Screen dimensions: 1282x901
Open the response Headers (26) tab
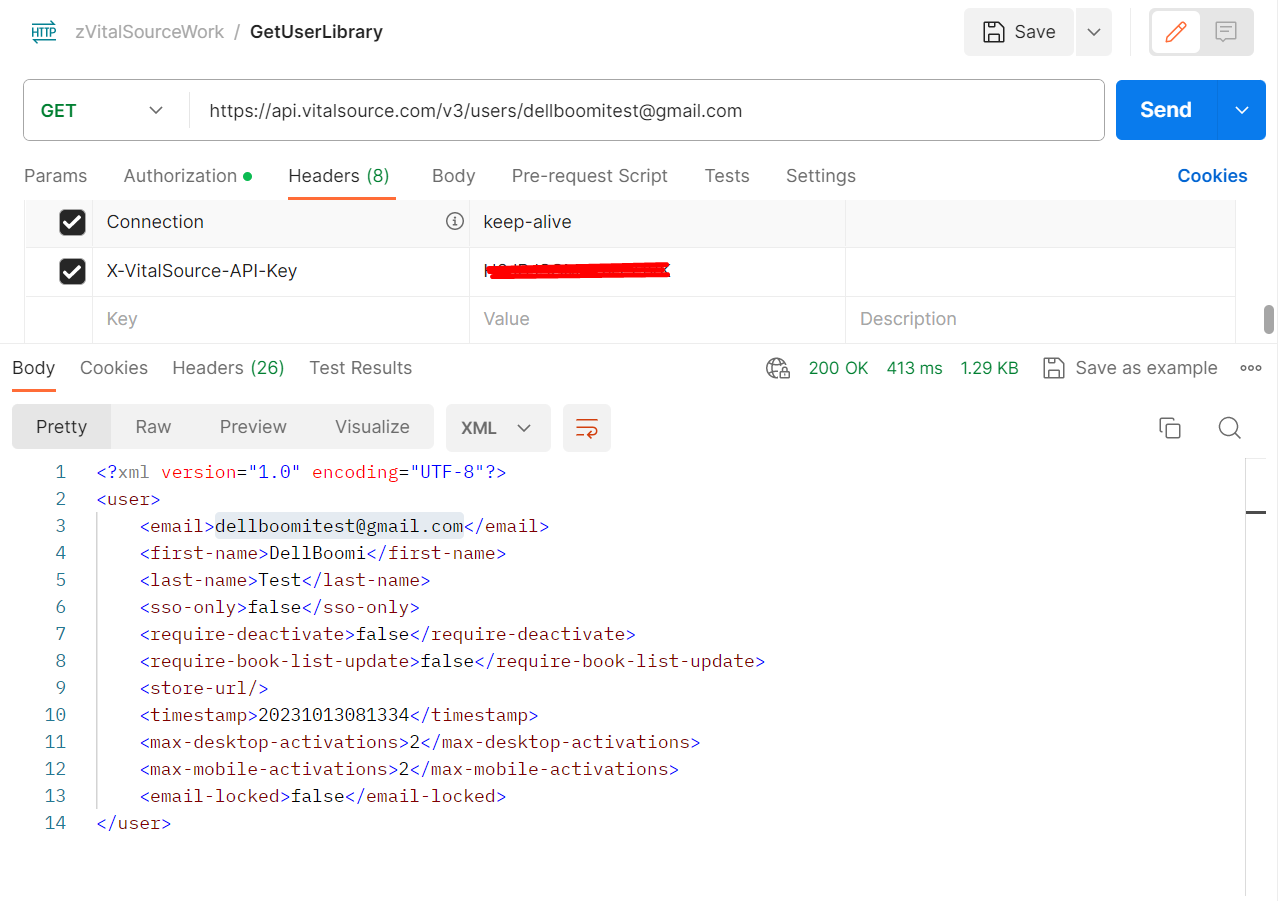click(x=228, y=368)
